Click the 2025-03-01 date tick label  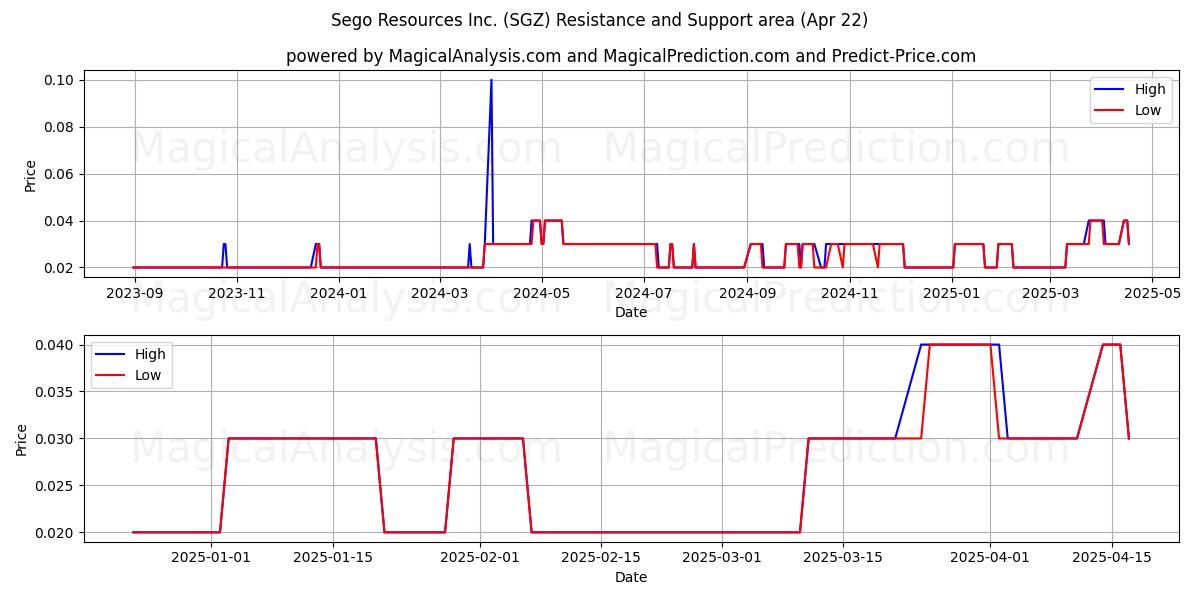(722, 559)
